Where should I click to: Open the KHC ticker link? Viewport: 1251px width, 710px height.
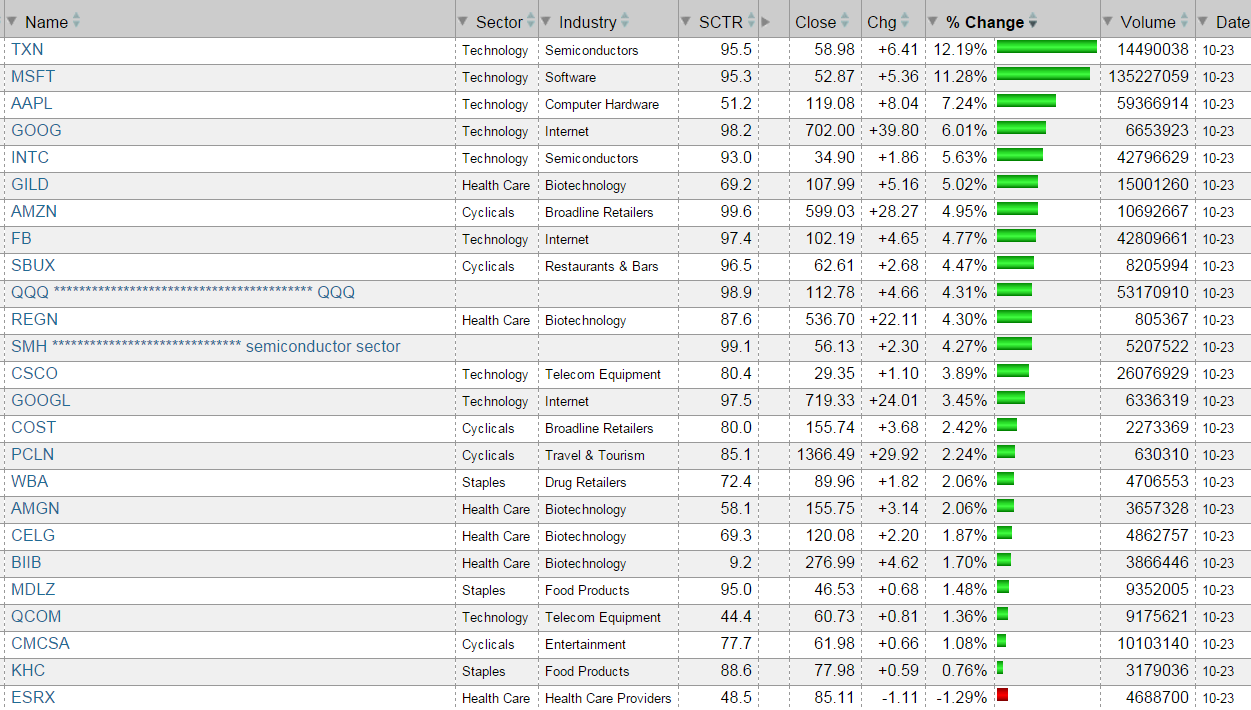[x=28, y=670]
